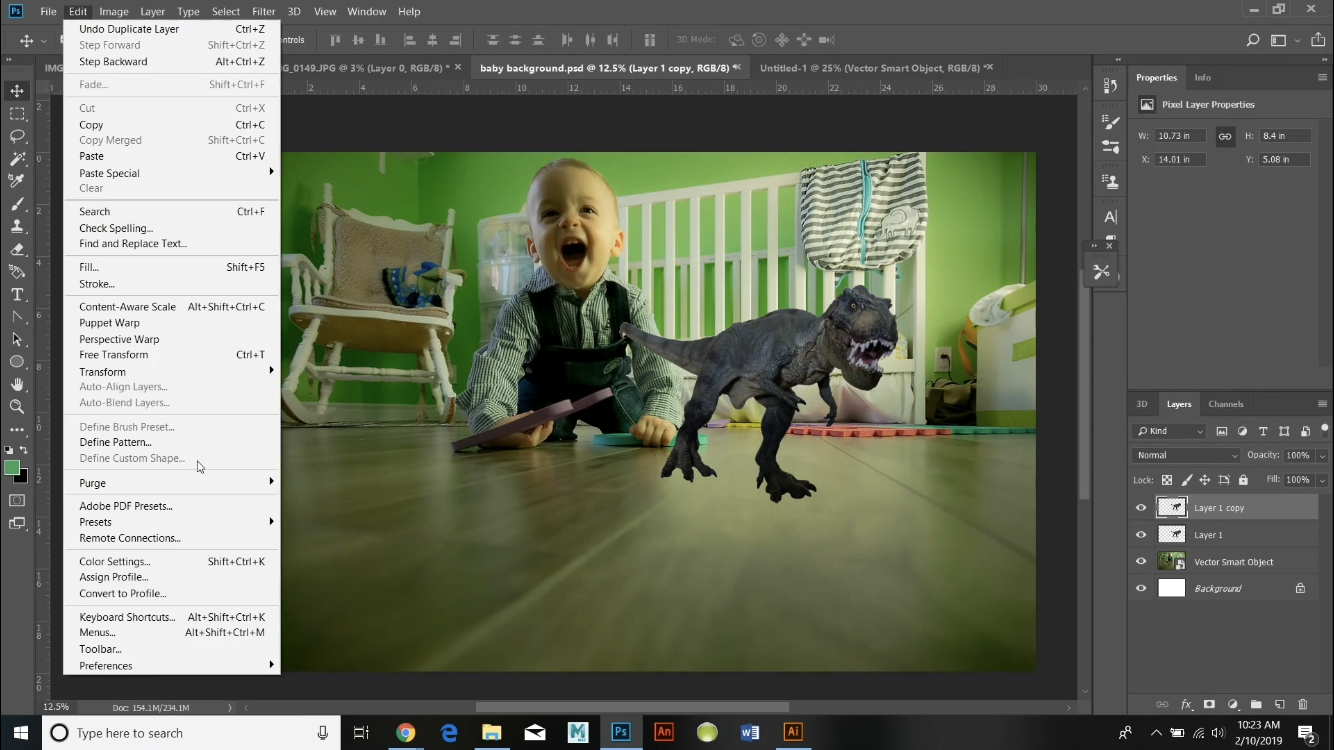Pick the Type tool

pyautogui.click(x=16, y=294)
